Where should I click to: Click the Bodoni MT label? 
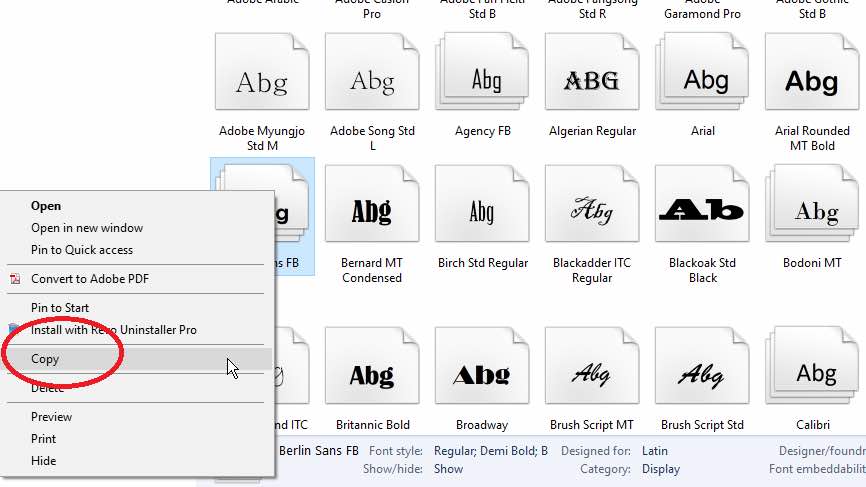point(812,263)
